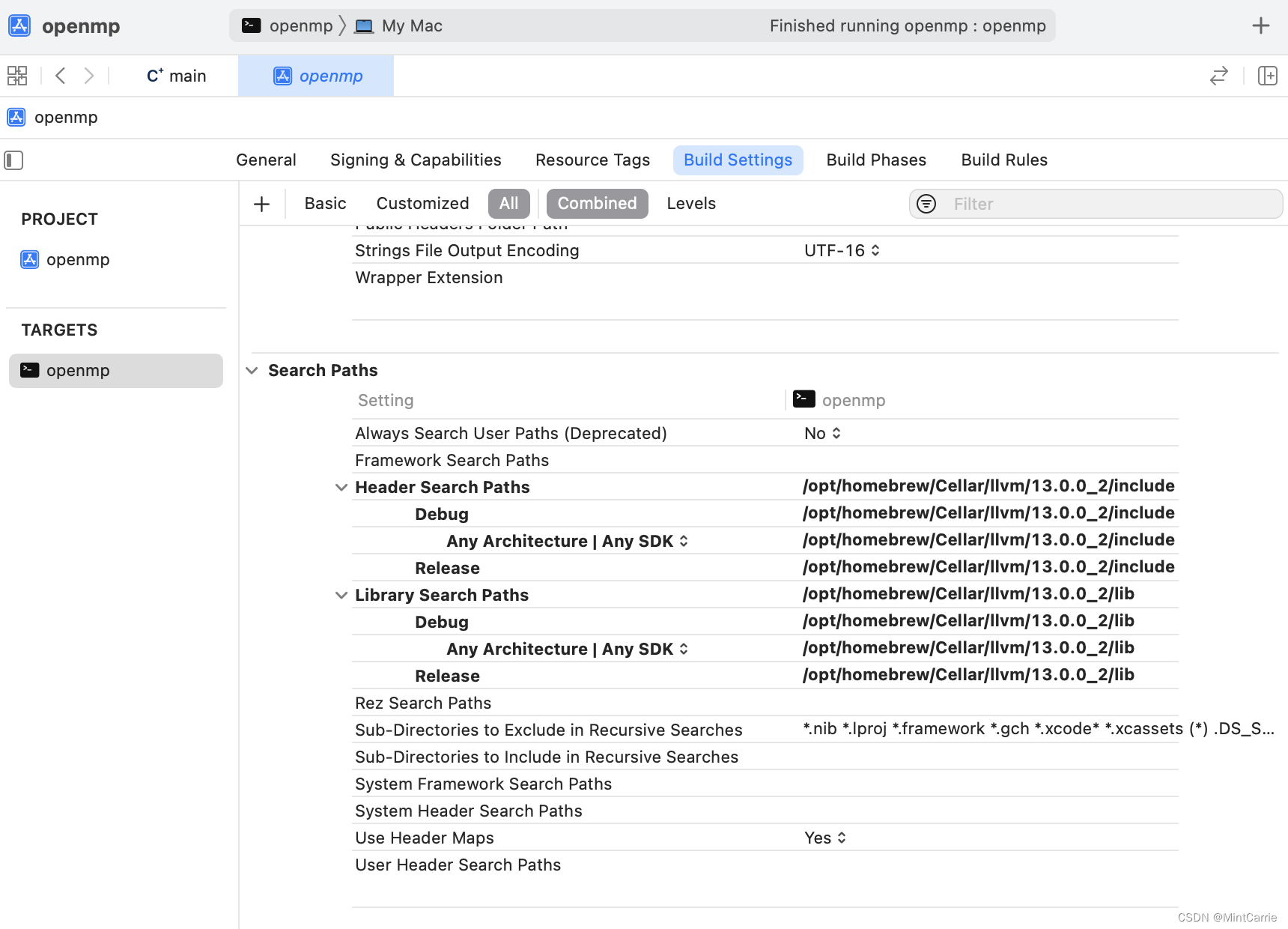Click the add build setting plus button

(x=261, y=204)
